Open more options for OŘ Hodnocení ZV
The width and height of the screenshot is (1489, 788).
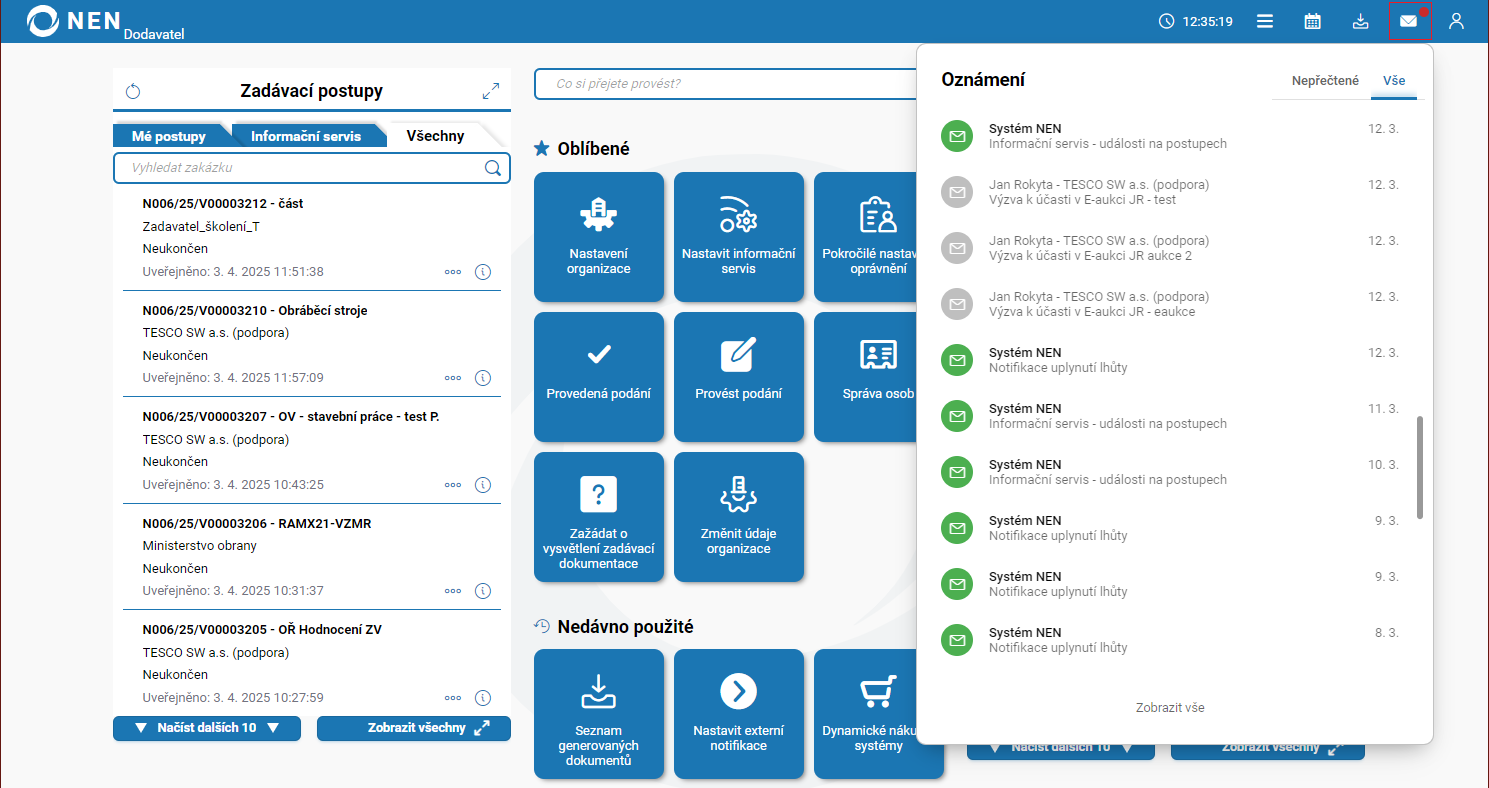pos(453,698)
